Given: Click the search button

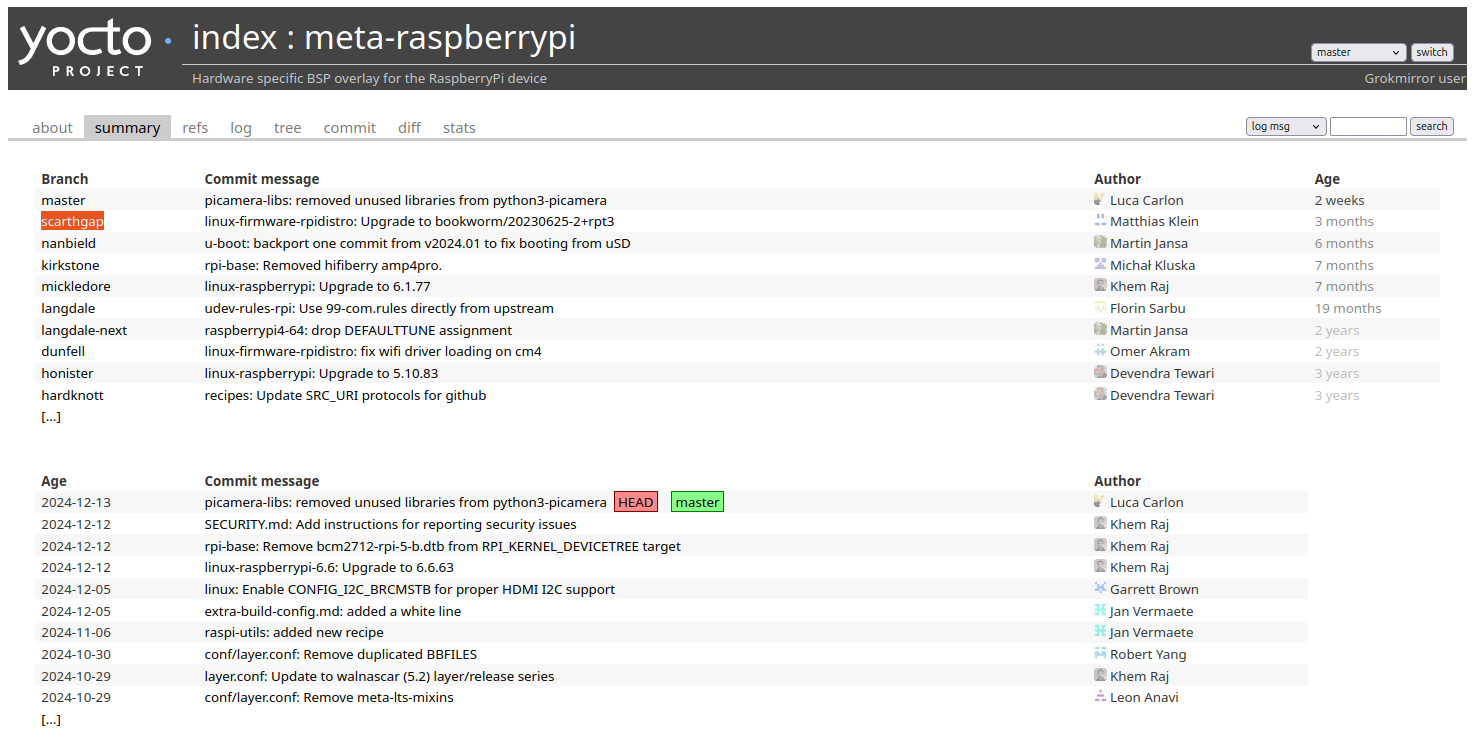Looking at the screenshot, I should [1431, 125].
